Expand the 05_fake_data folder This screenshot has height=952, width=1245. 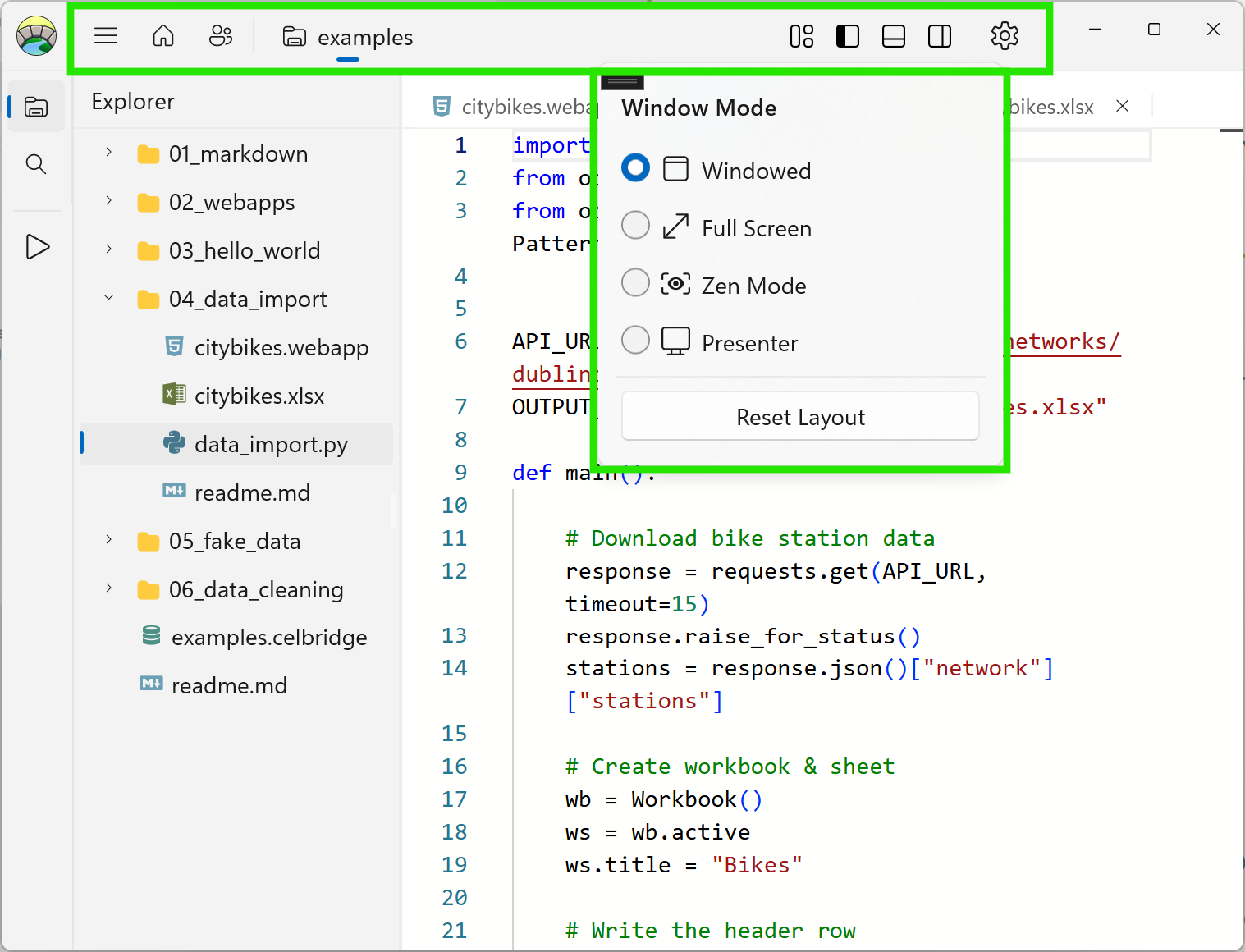pos(108,541)
